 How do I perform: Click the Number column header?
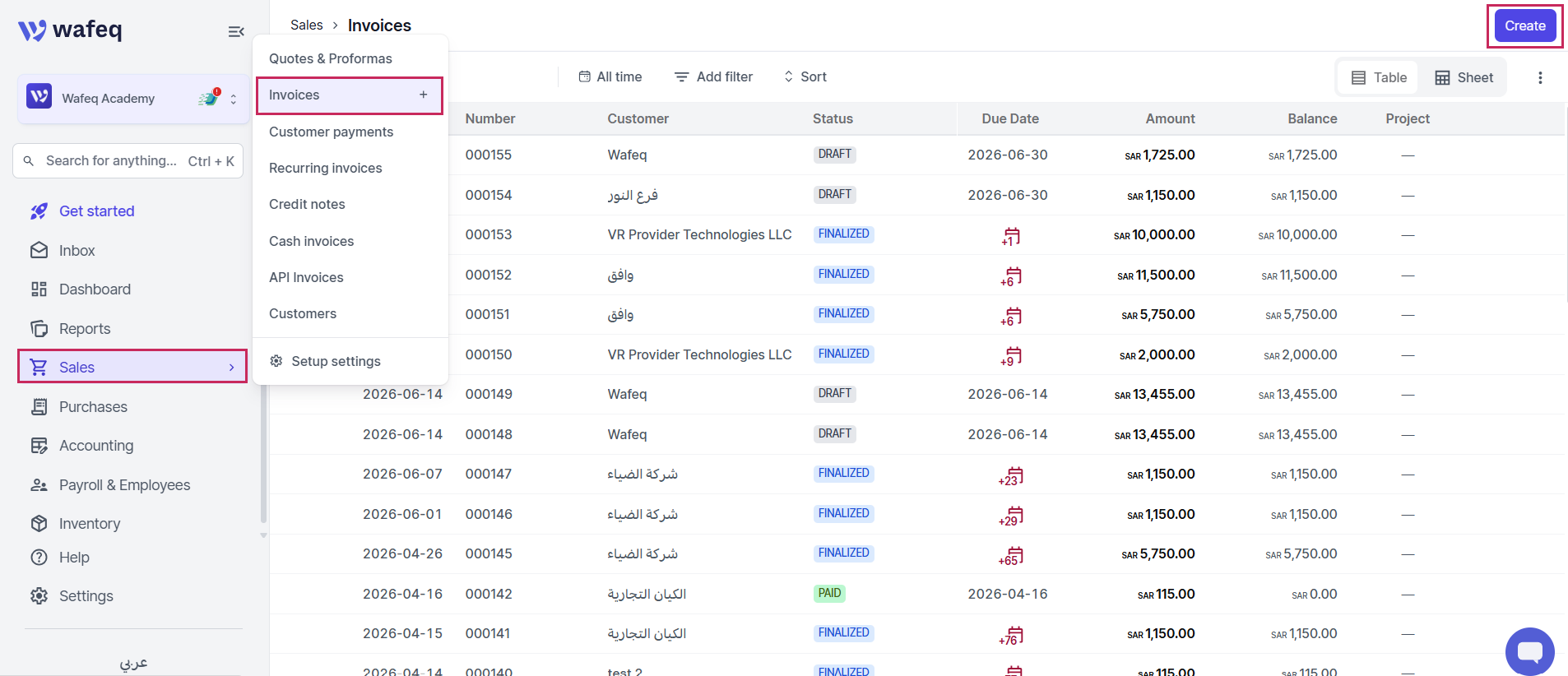490,118
